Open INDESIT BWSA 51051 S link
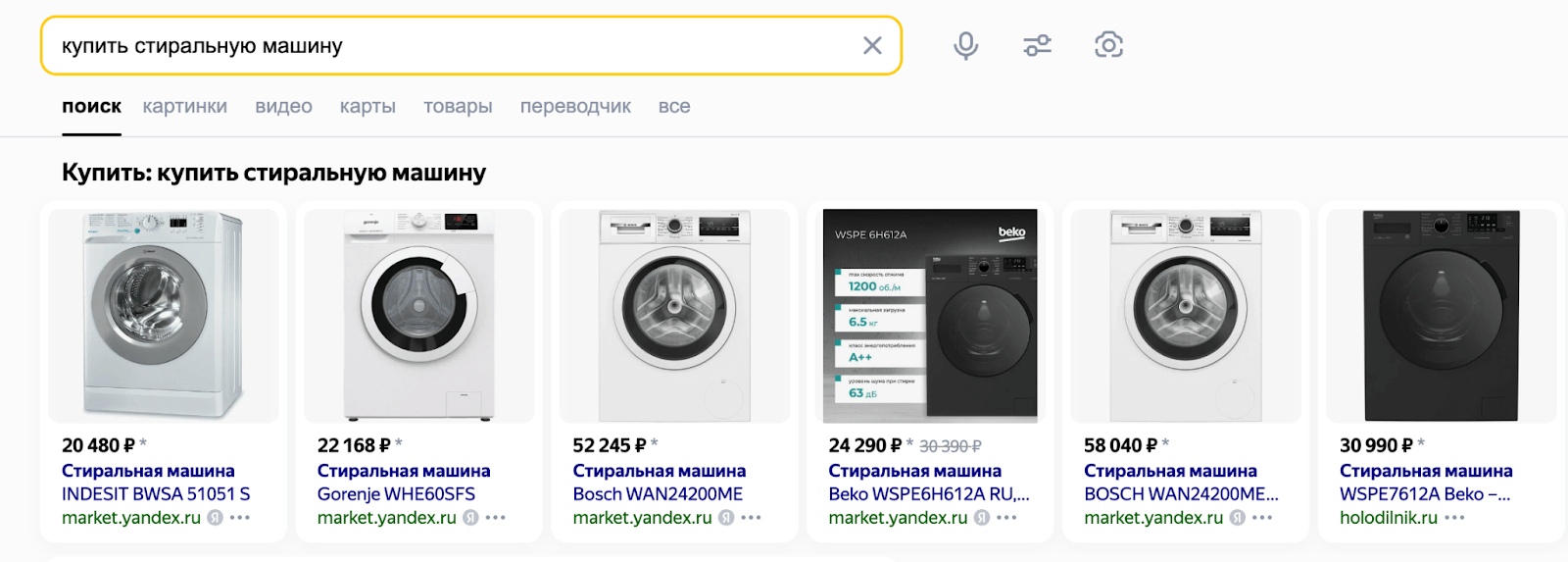This screenshot has height=562, width=1568. coord(156,494)
